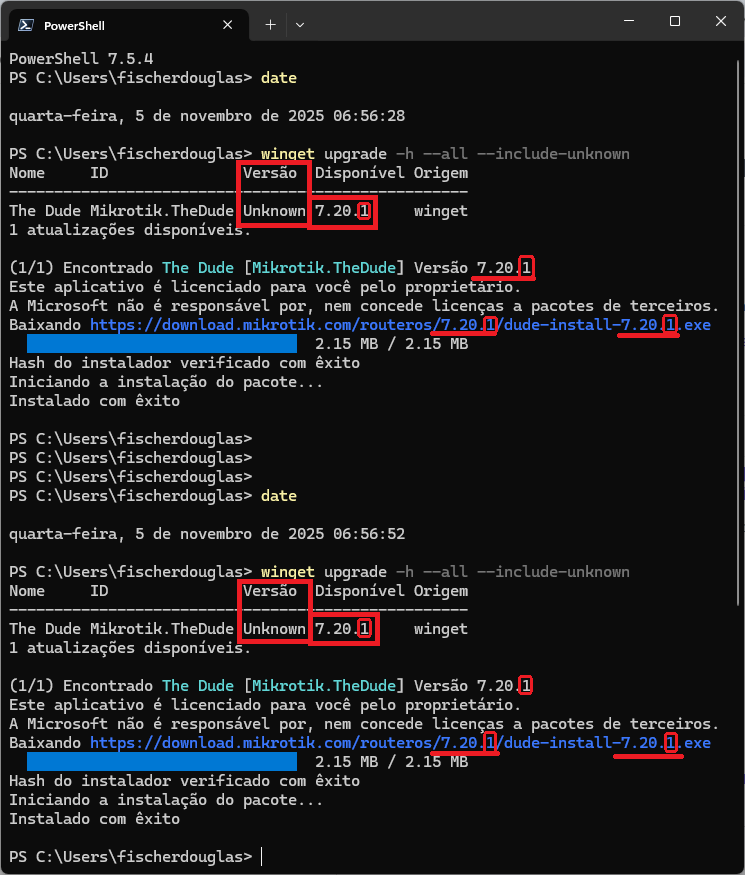Click the 'PowerShell 7.5.4' banner line
The image size is (745, 875).
tap(81, 59)
